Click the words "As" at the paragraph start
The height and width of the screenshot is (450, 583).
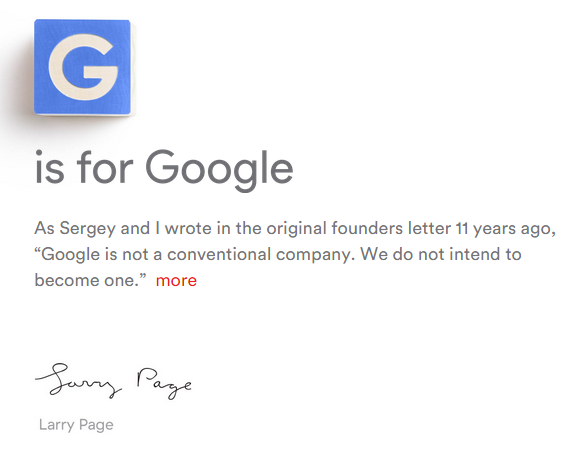coord(45,228)
